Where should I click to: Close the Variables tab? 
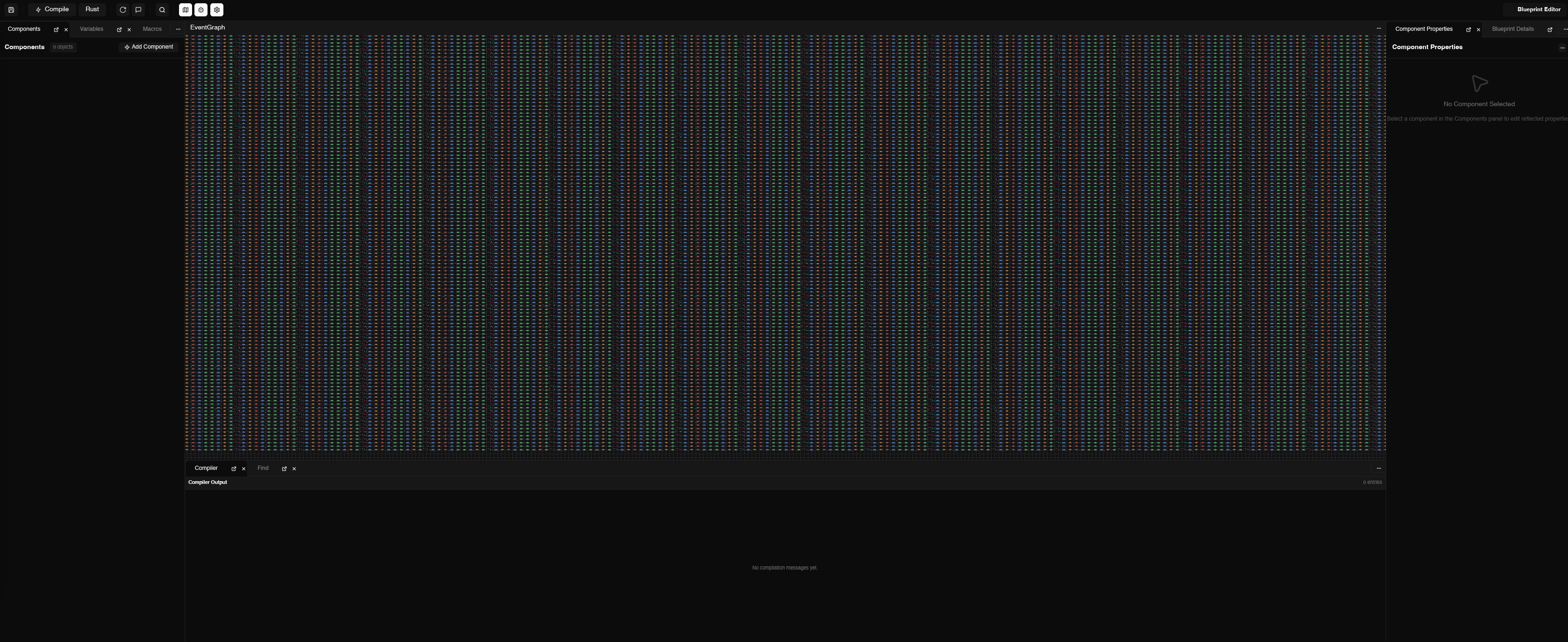click(x=129, y=30)
